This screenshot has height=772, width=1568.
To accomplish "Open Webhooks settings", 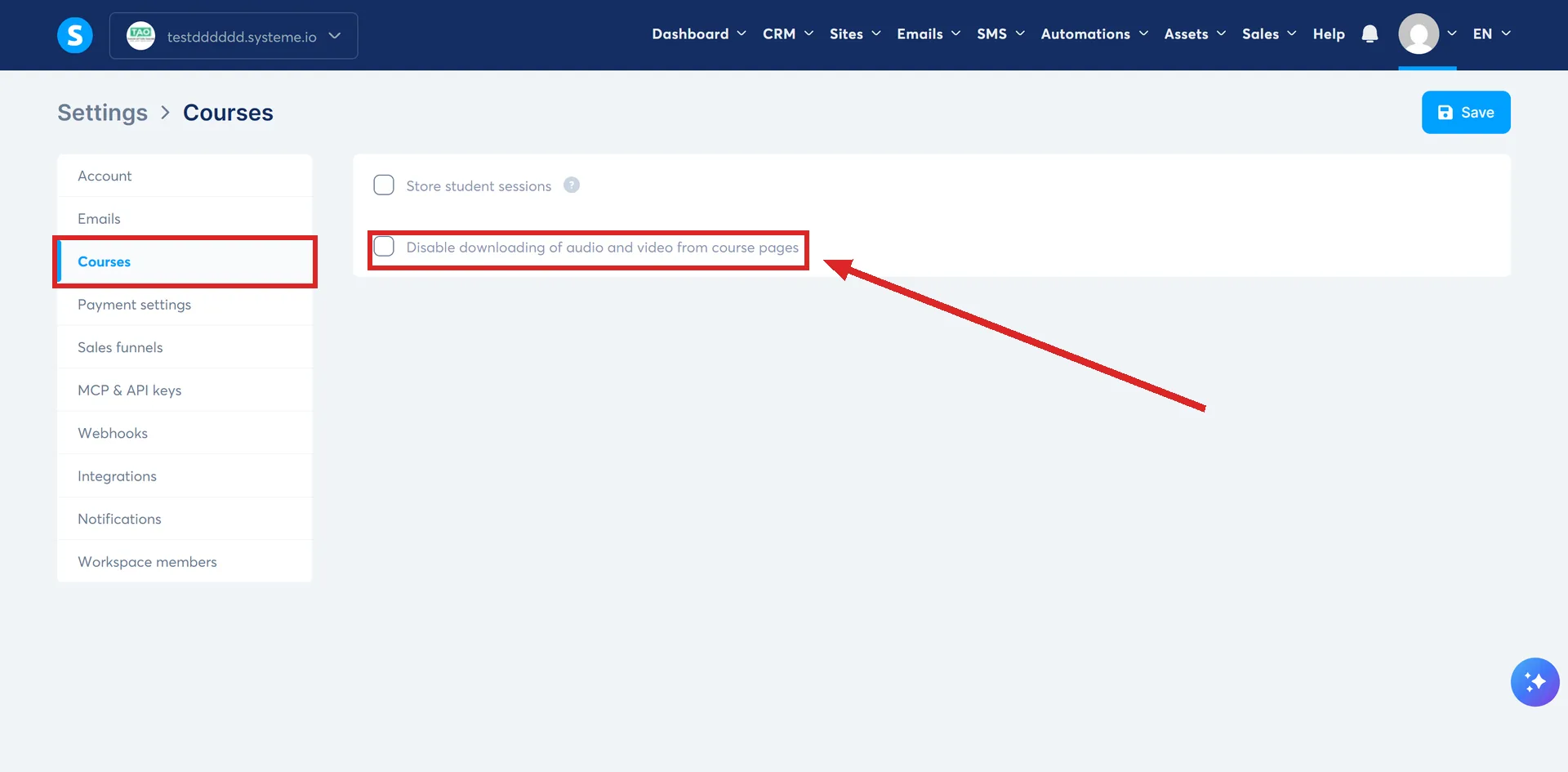I will click(x=185, y=433).
